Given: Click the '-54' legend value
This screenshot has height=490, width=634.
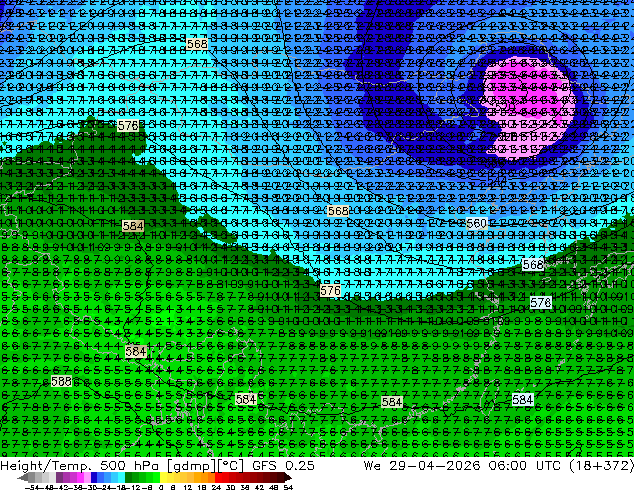Looking at the screenshot, I should tap(32, 488).
